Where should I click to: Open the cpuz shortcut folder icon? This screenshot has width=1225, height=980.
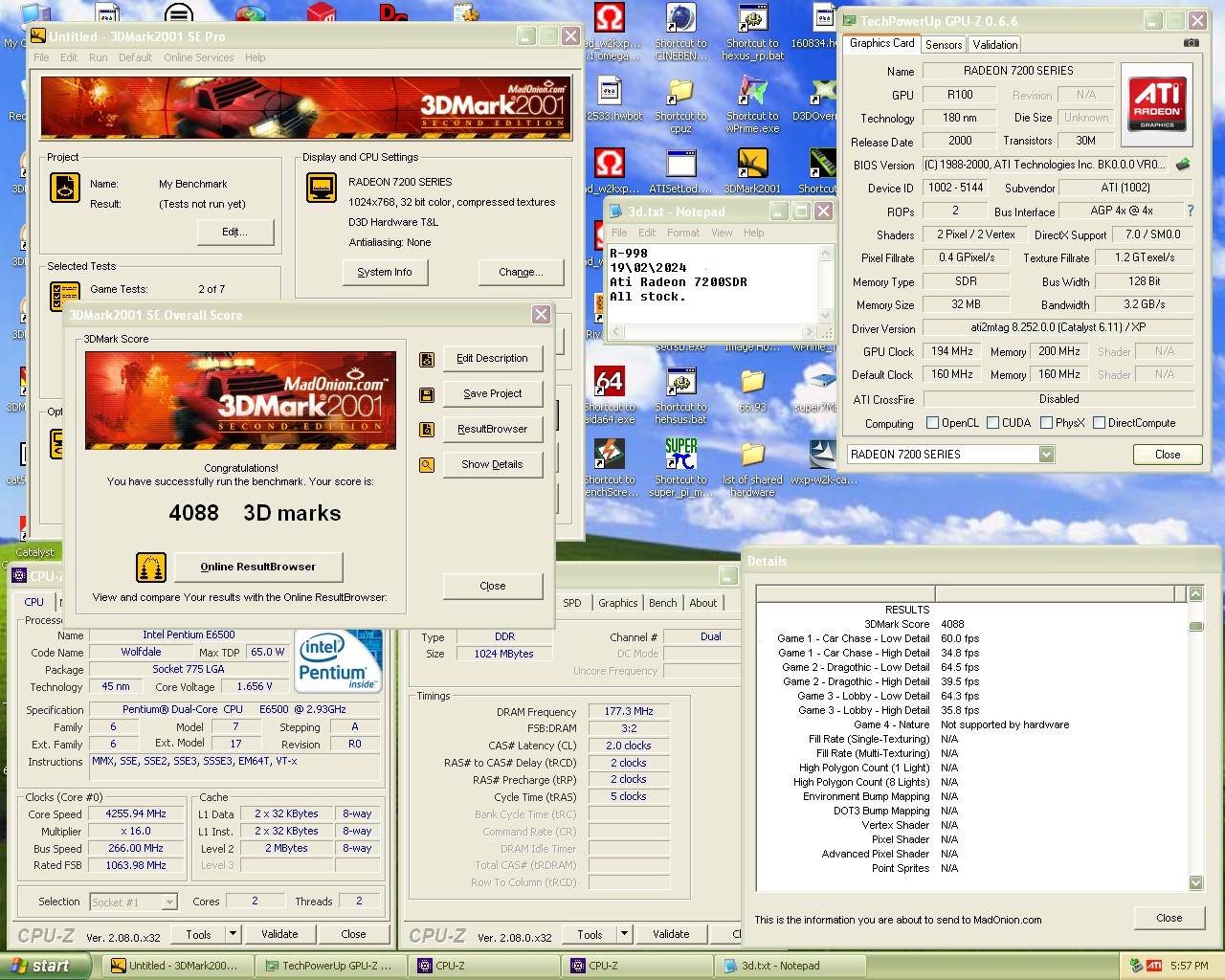680,91
